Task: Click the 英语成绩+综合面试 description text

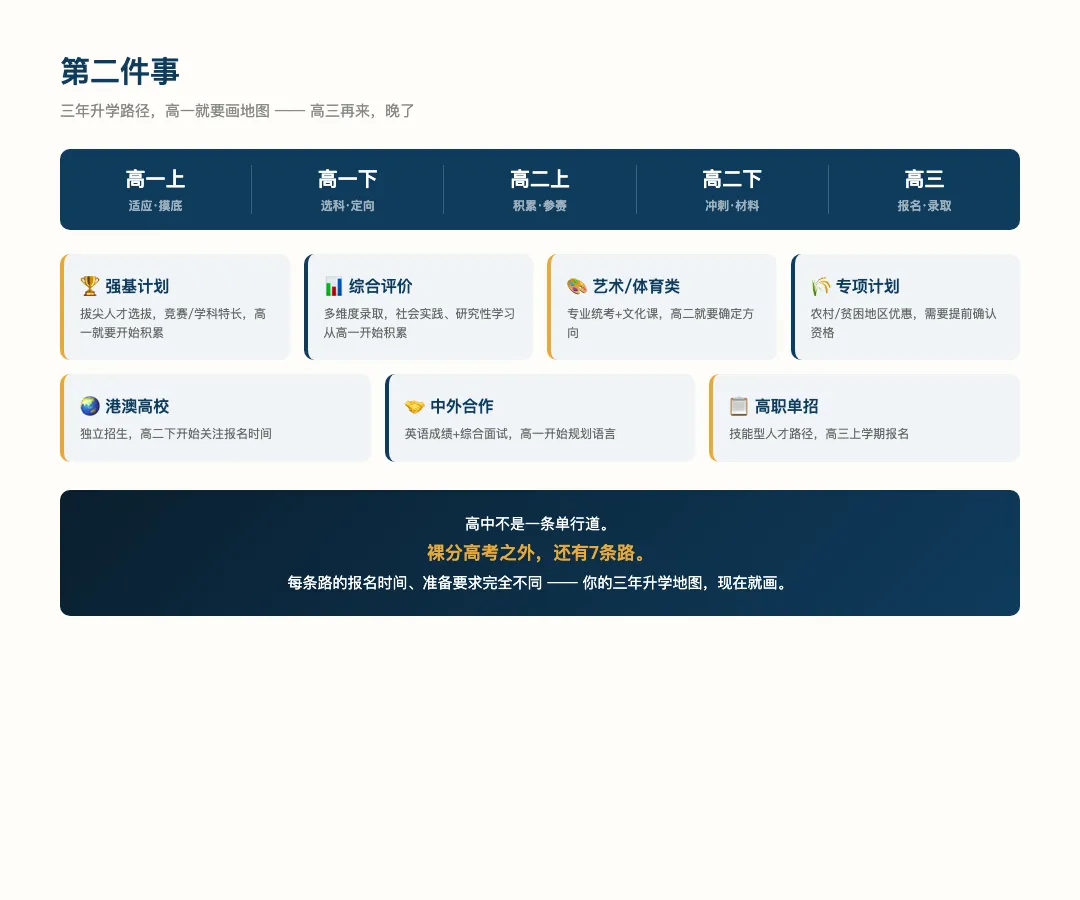Action: 510,433
